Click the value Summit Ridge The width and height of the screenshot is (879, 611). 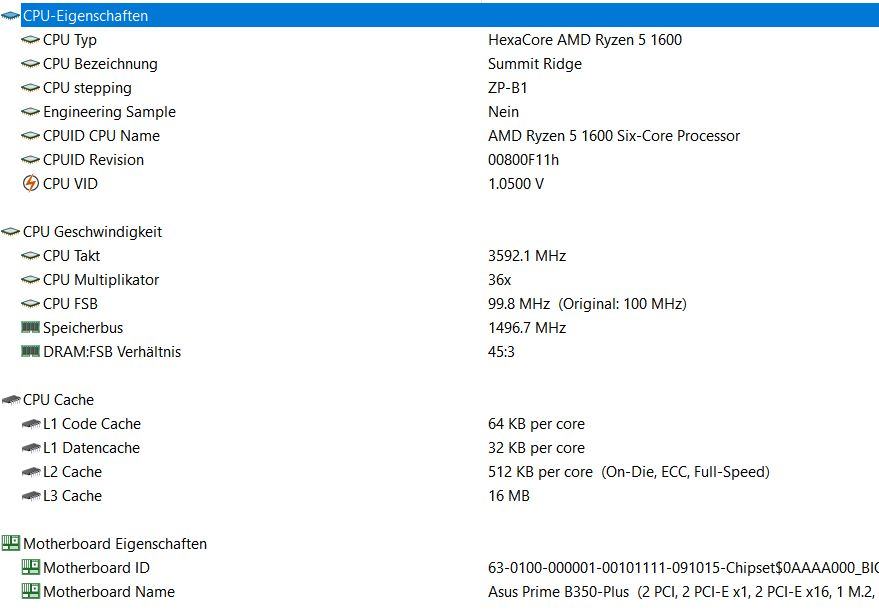pos(535,64)
